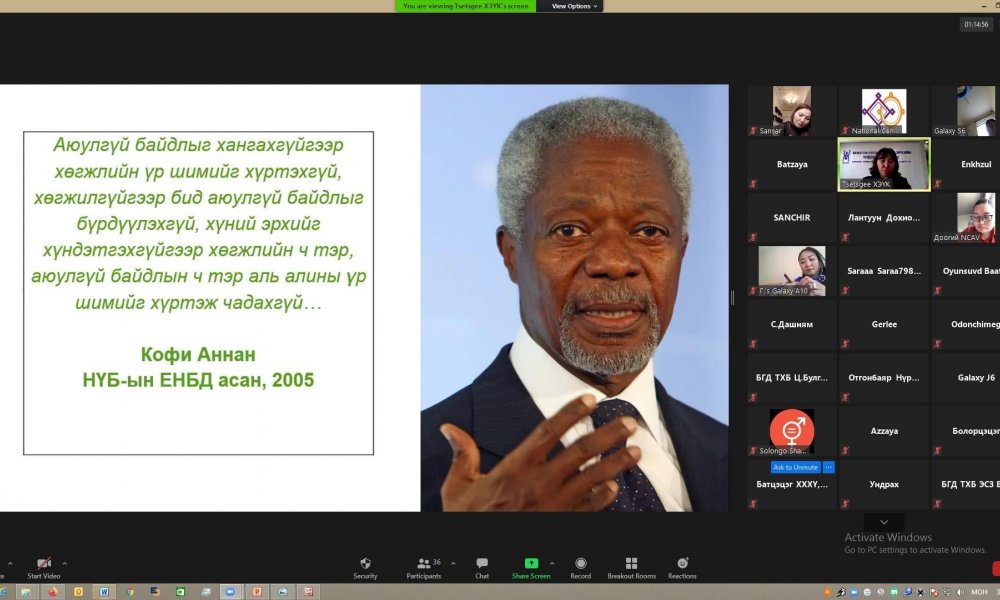Expand the Participants options arrow

(453, 564)
